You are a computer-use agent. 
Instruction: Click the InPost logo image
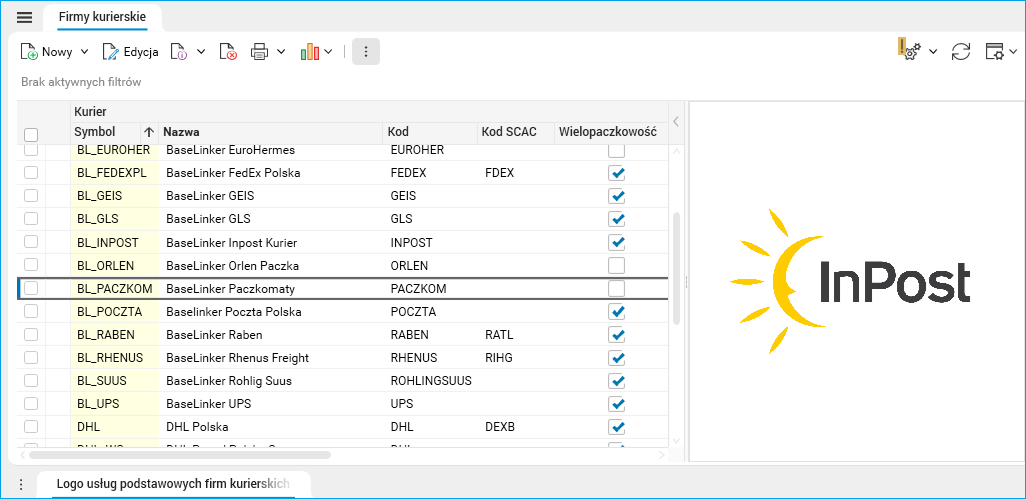click(x=850, y=281)
